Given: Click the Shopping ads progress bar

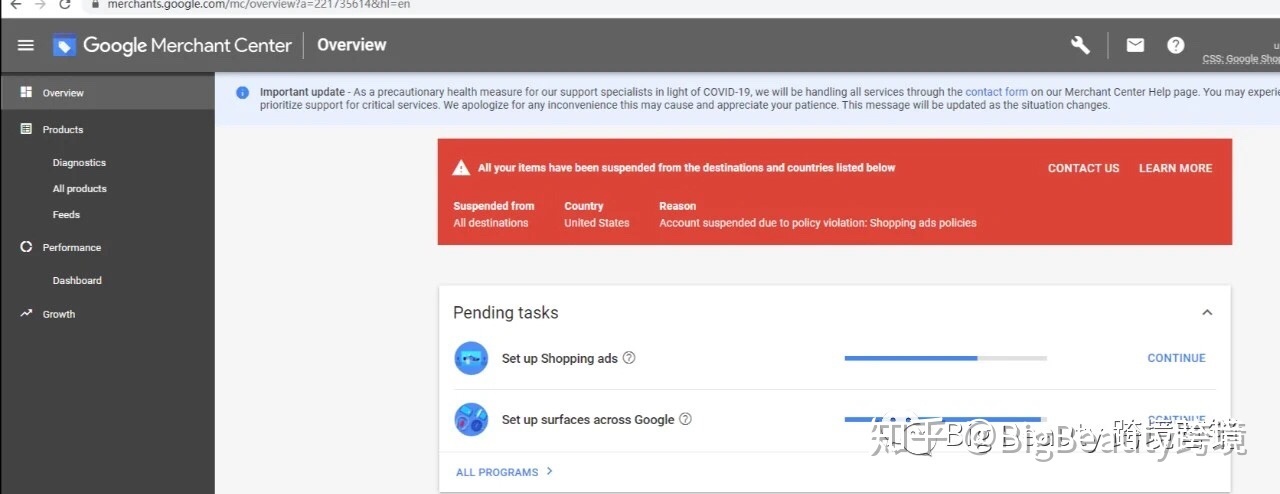Looking at the screenshot, I should point(945,357).
